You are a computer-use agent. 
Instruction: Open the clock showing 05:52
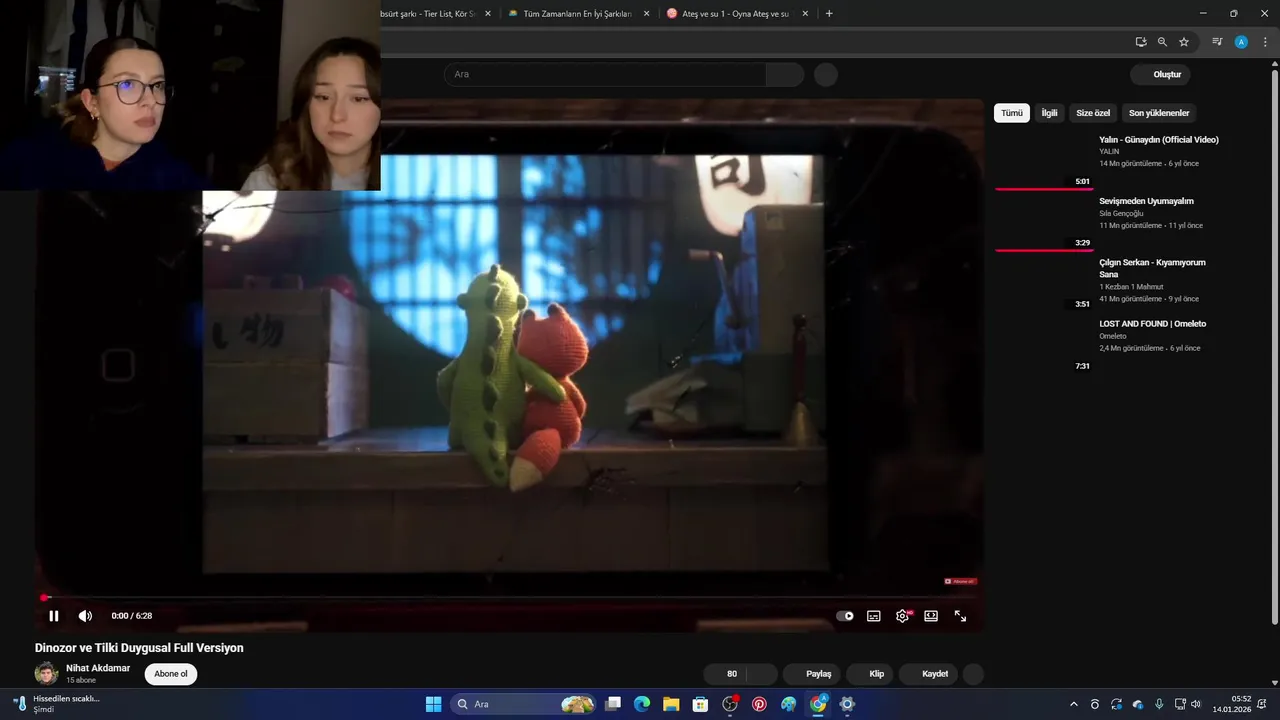tap(1232, 704)
